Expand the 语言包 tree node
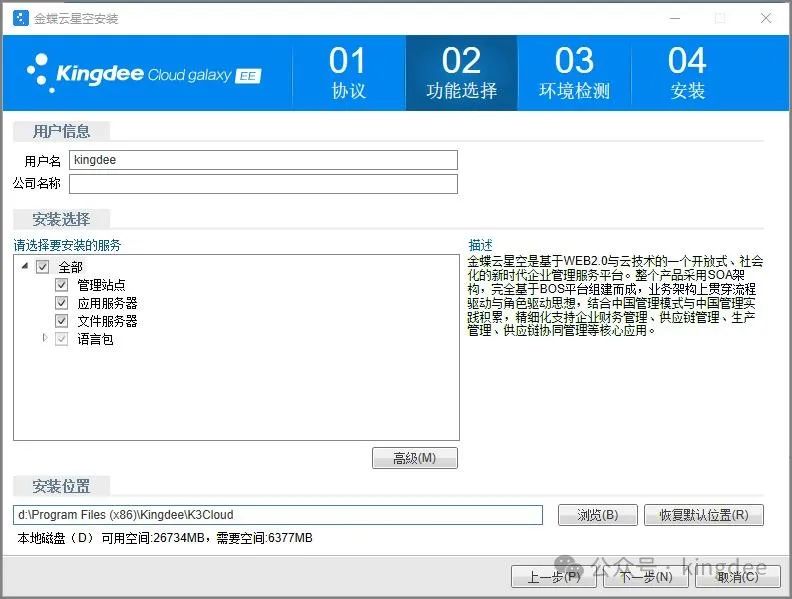 pyautogui.click(x=44, y=339)
